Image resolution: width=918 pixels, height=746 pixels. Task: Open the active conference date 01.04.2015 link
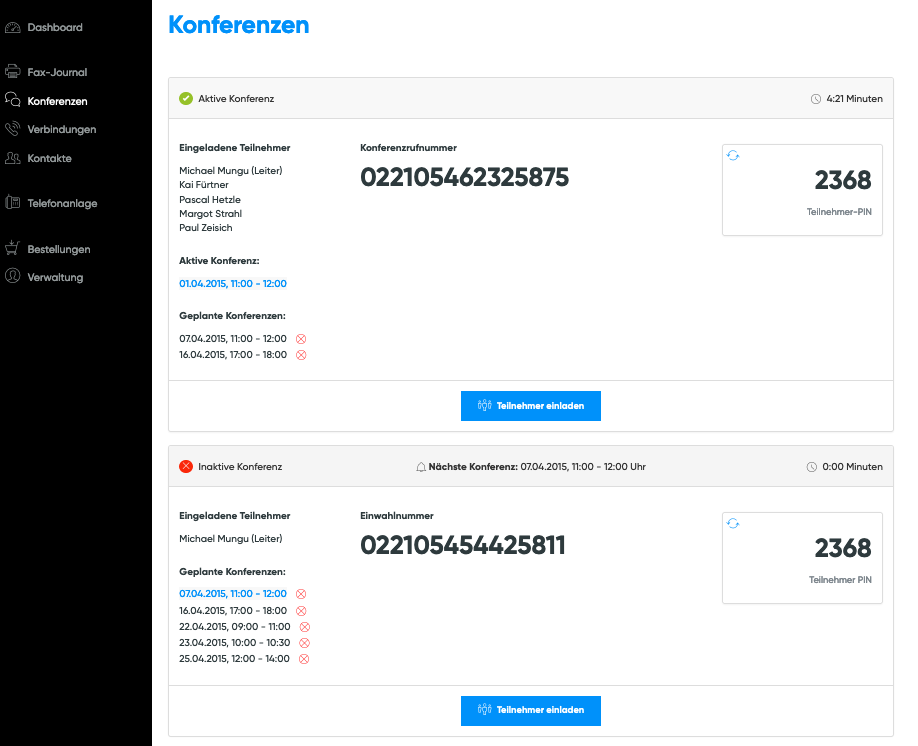pyautogui.click(x=233, y=284)
